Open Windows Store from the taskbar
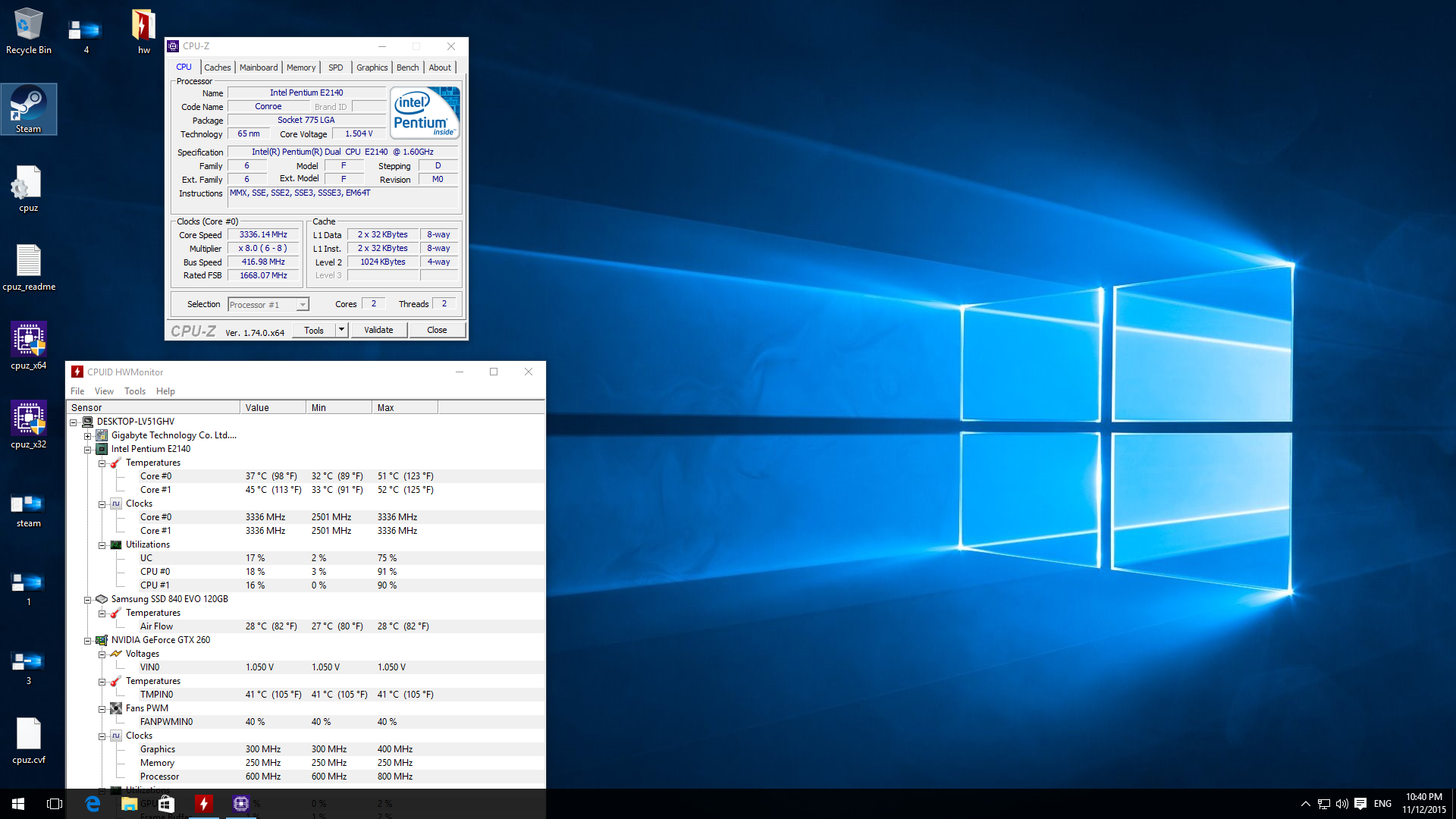Screen dimensions: 1456x819 coord(166,804)
